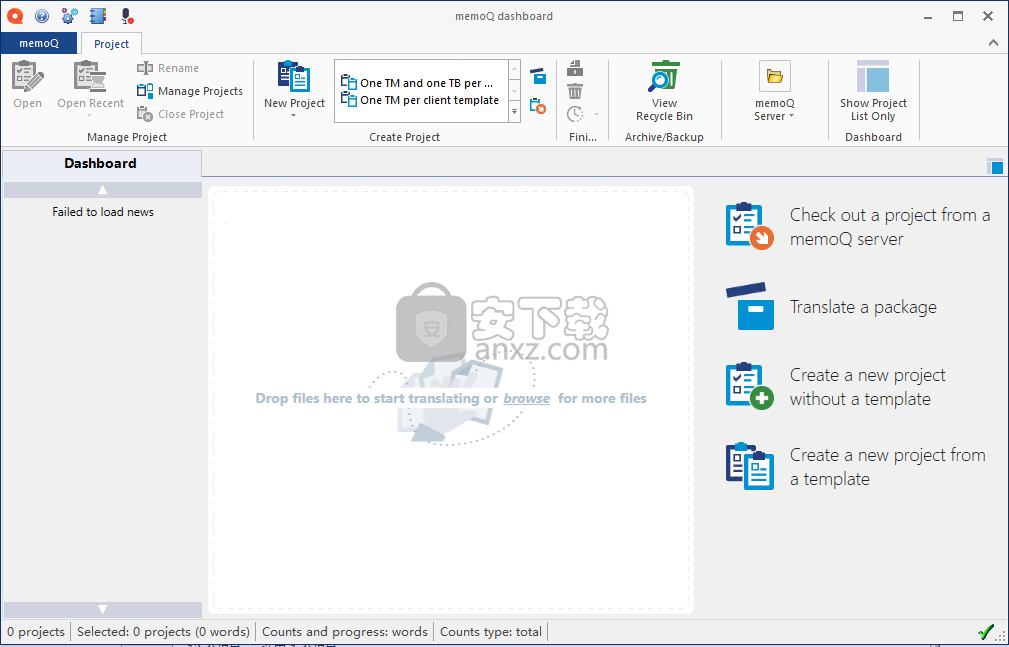
Task: Select the Dashboard tab
Action: pos(101,164)
